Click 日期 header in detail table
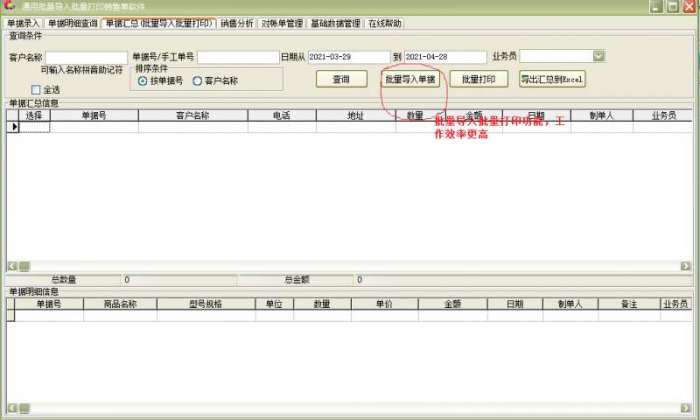Screen dimensions: 700x420 coord(515,304)
